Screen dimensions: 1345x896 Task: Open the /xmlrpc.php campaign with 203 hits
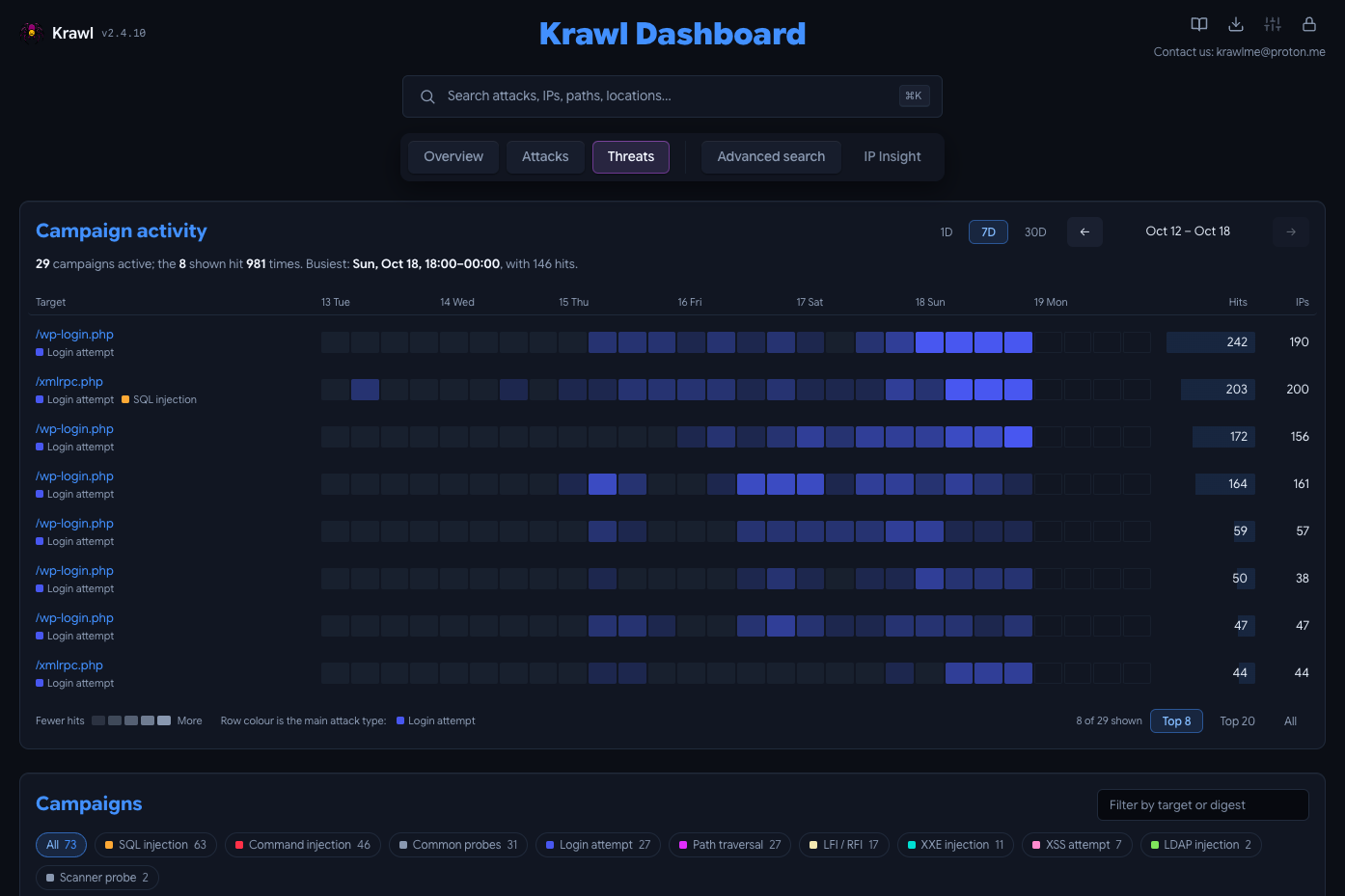pyautogui.click(x=69, y=382)
